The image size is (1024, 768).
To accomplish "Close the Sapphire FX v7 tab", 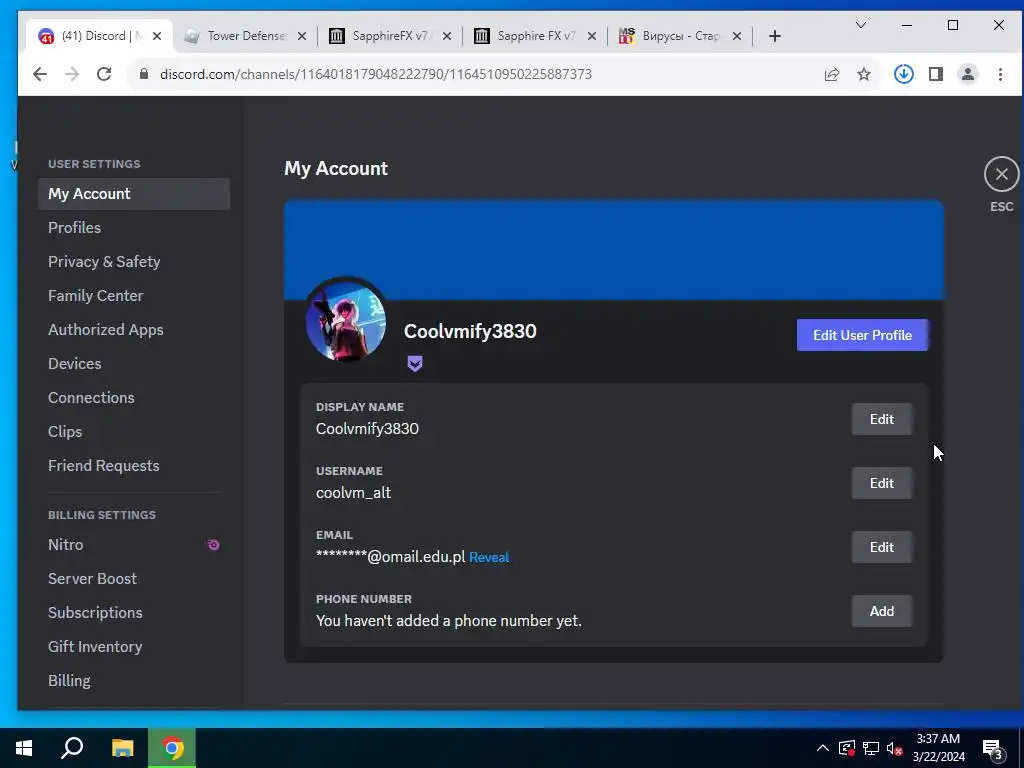I will point(592,36).
